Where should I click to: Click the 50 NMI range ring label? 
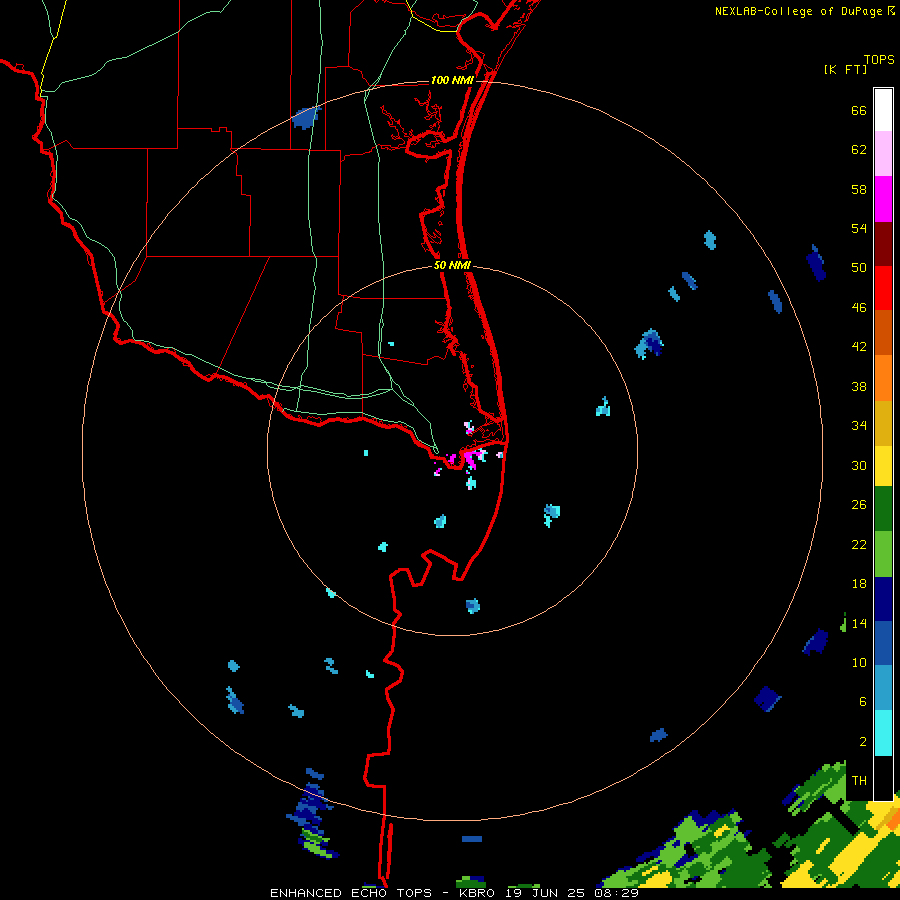tap(452, 265)
